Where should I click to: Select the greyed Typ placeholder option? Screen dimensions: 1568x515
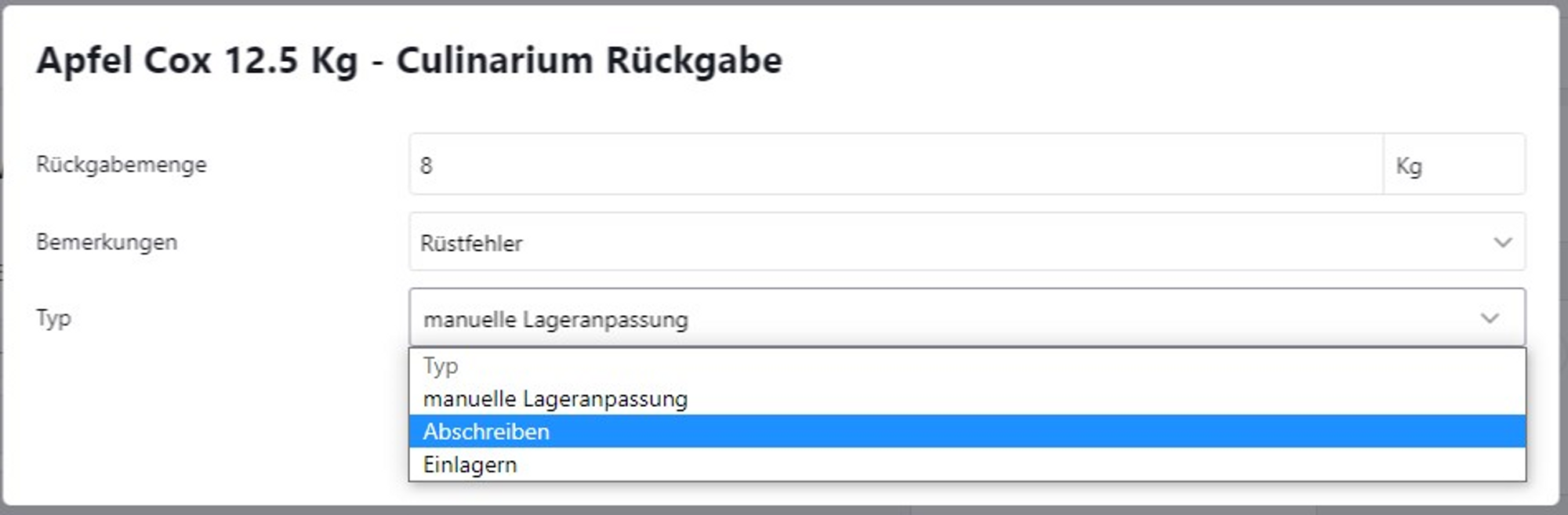(441, 366)
